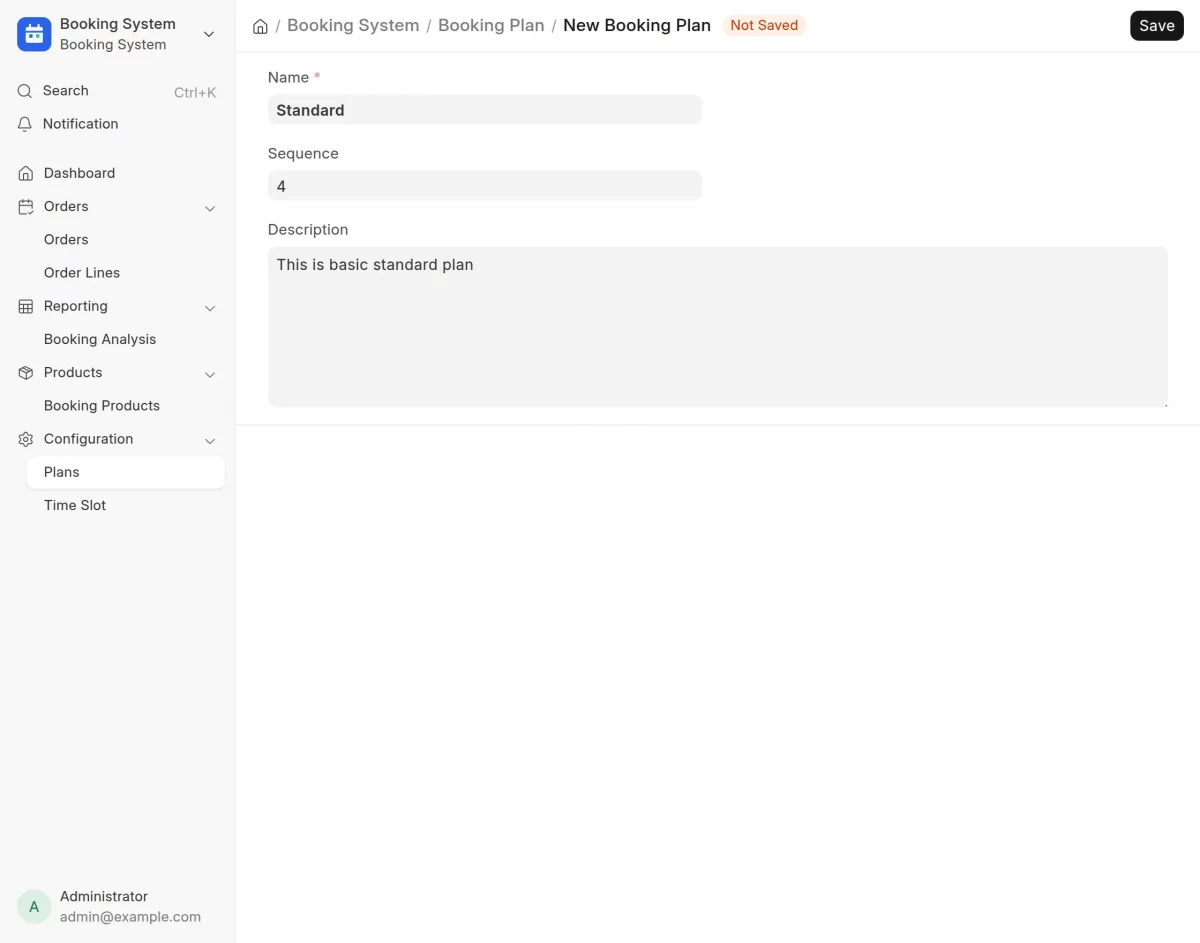1200x943 pixels.
Task: Click the Configuration gear icon
Action: point(26,439)
